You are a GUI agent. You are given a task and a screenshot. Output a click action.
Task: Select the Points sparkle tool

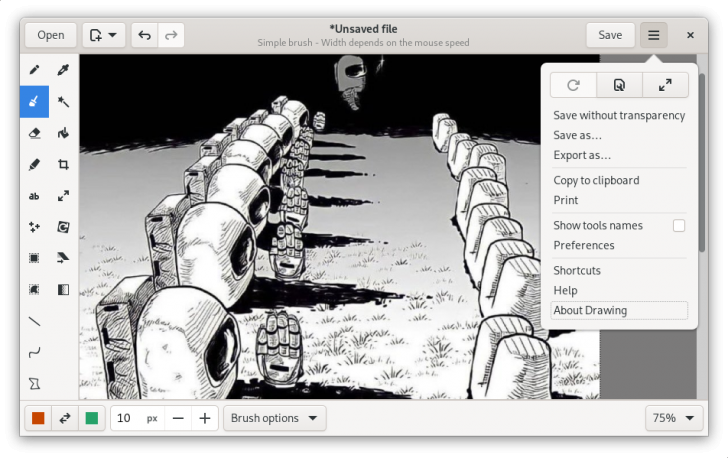point(34,227)
